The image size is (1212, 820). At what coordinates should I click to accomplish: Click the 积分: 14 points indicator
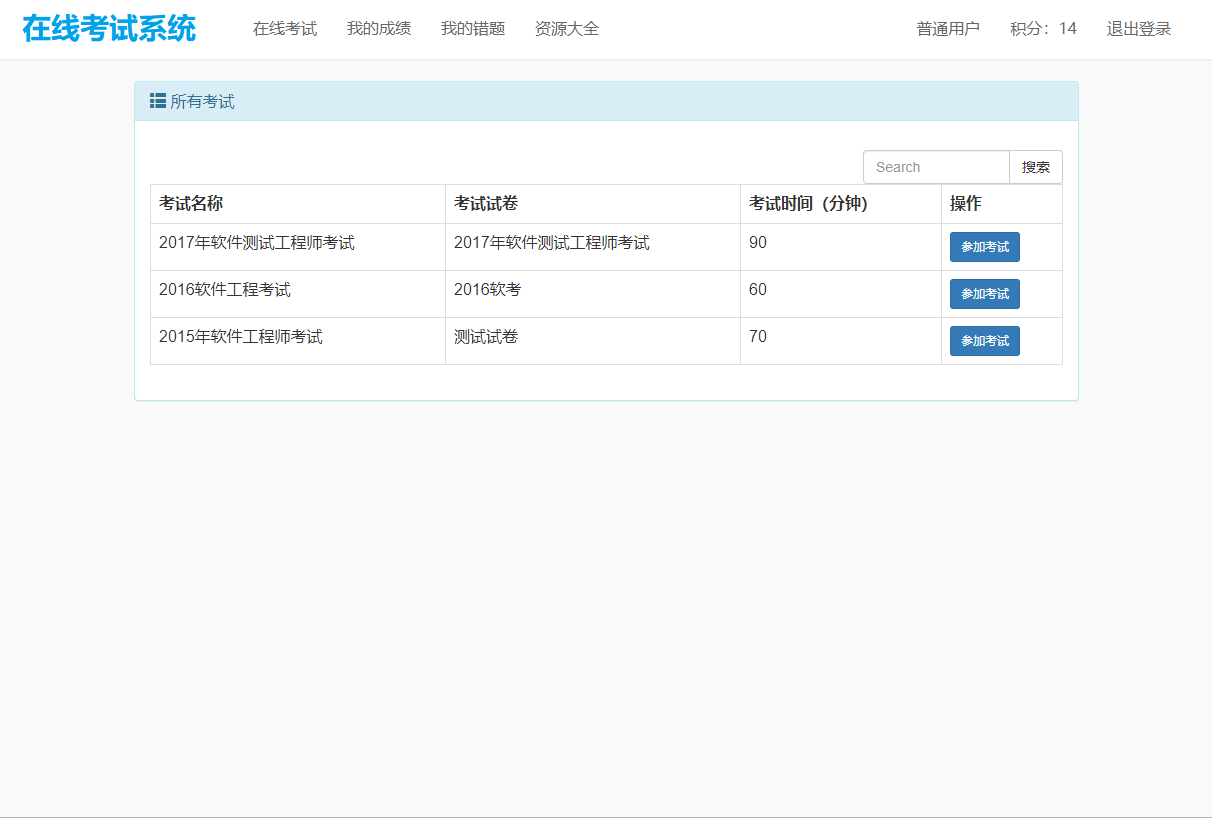click(1043, 29)
